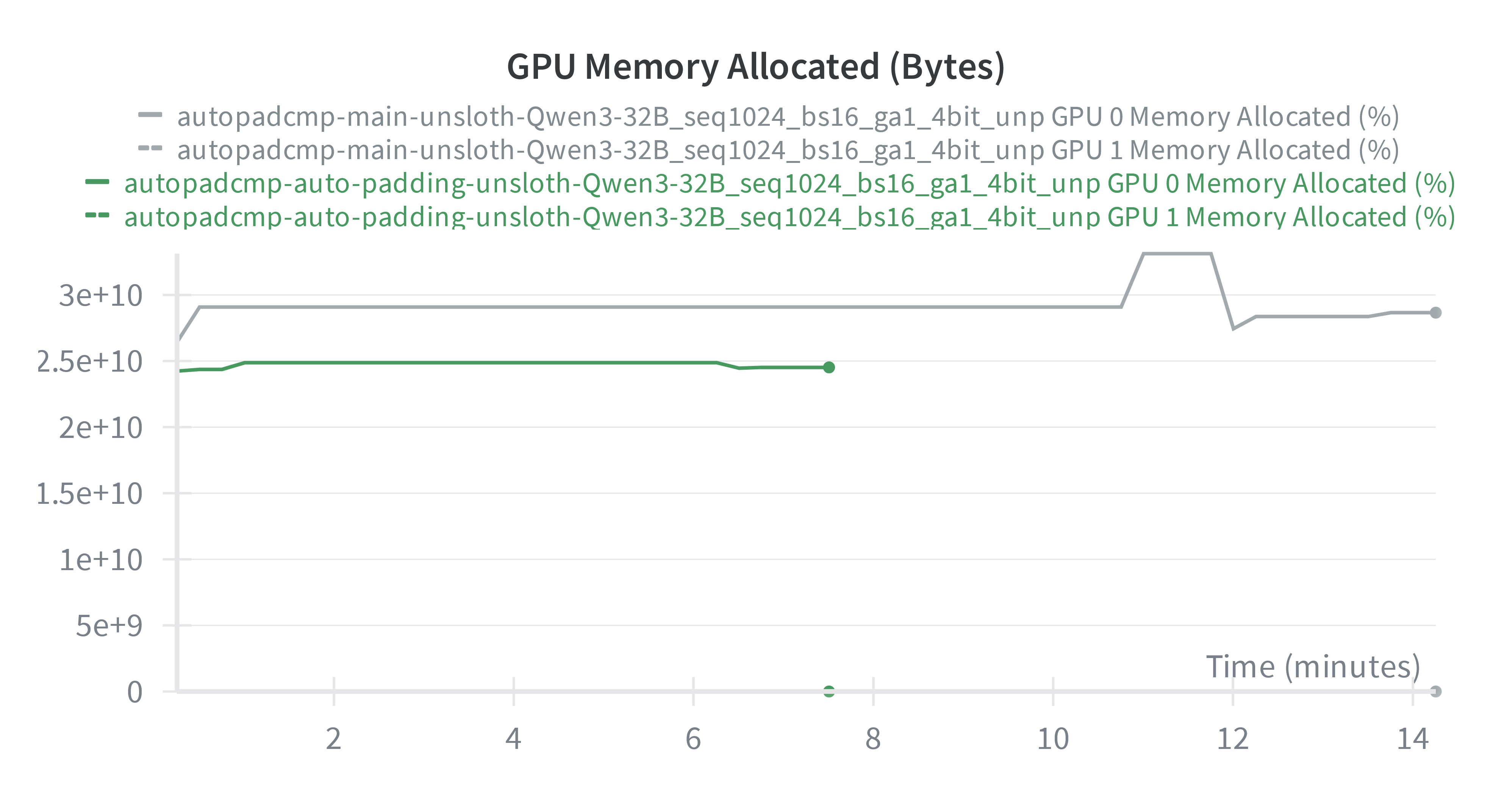
Task: Click the 12 tick label on the time axis
Action: click(1233, 739)
